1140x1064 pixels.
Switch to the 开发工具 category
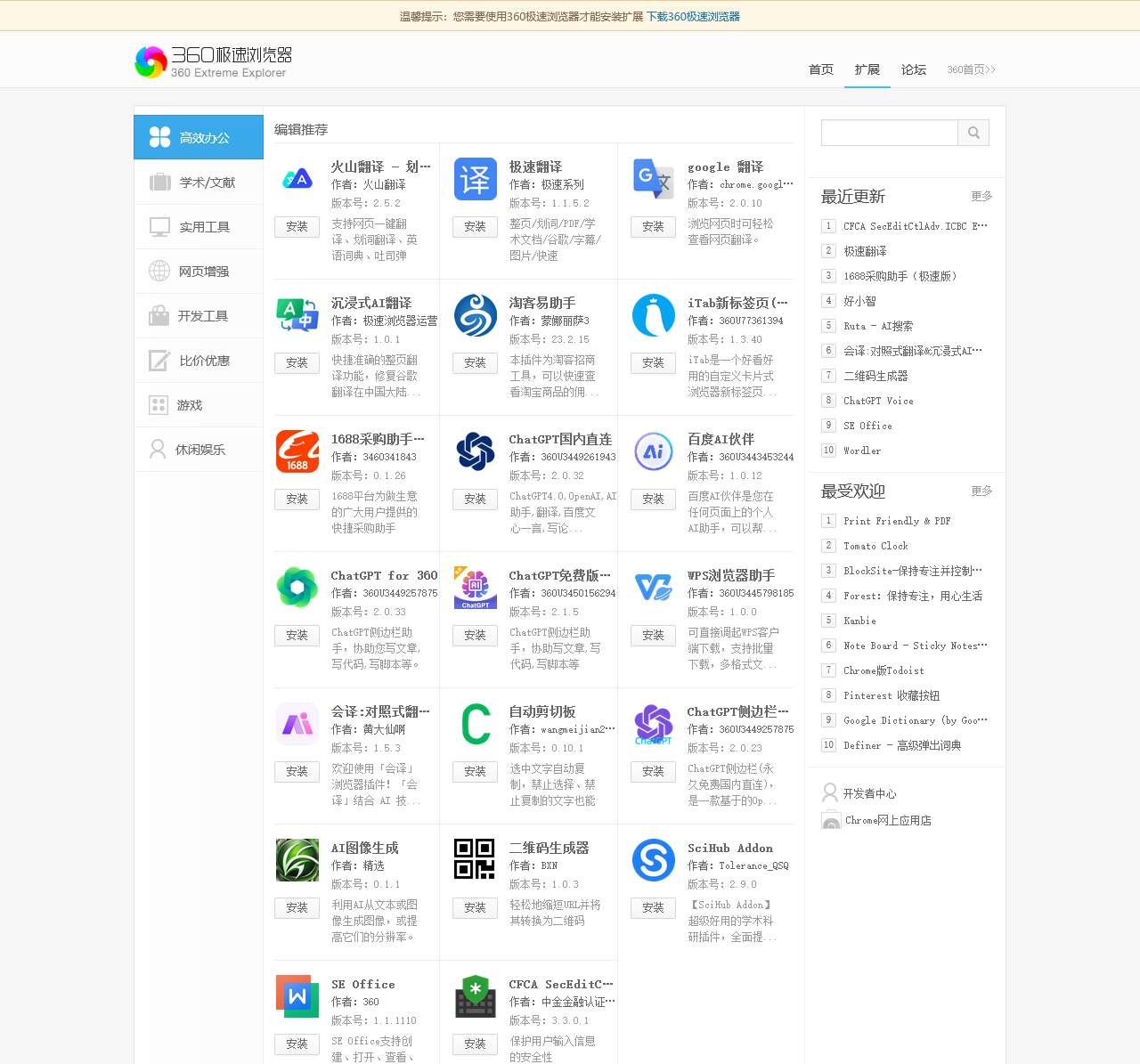(x=199, y=316)
